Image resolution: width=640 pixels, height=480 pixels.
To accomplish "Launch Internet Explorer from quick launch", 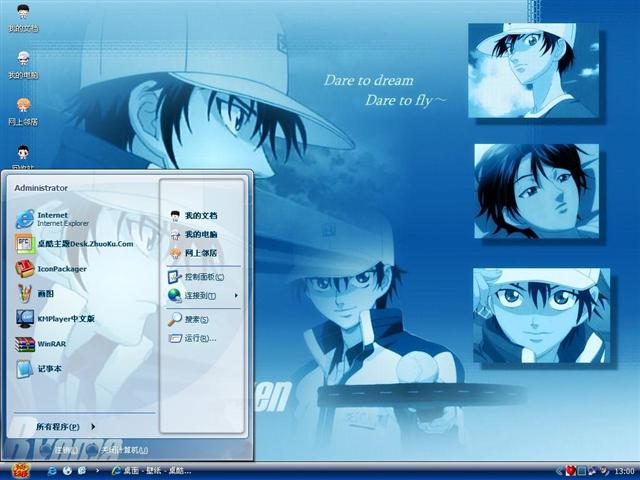I will click(x=52, y=471).
